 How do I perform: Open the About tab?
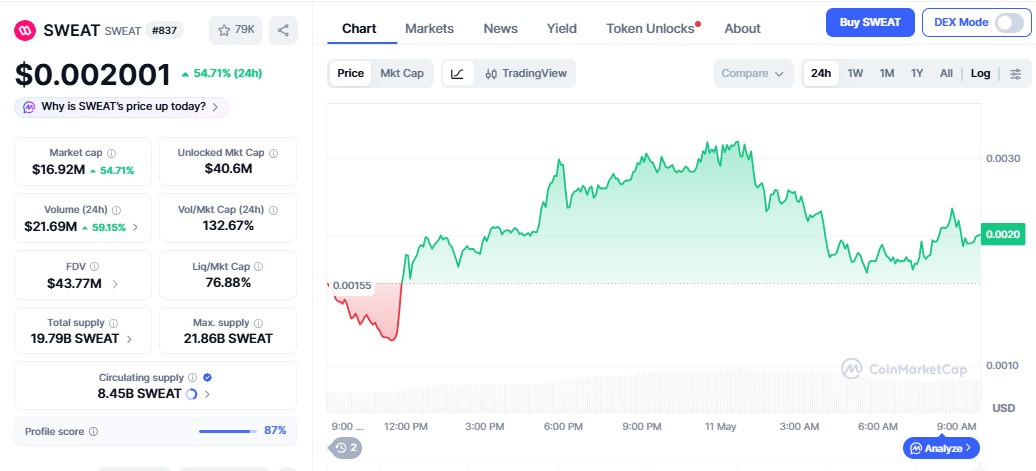click(x=743, y=28)
